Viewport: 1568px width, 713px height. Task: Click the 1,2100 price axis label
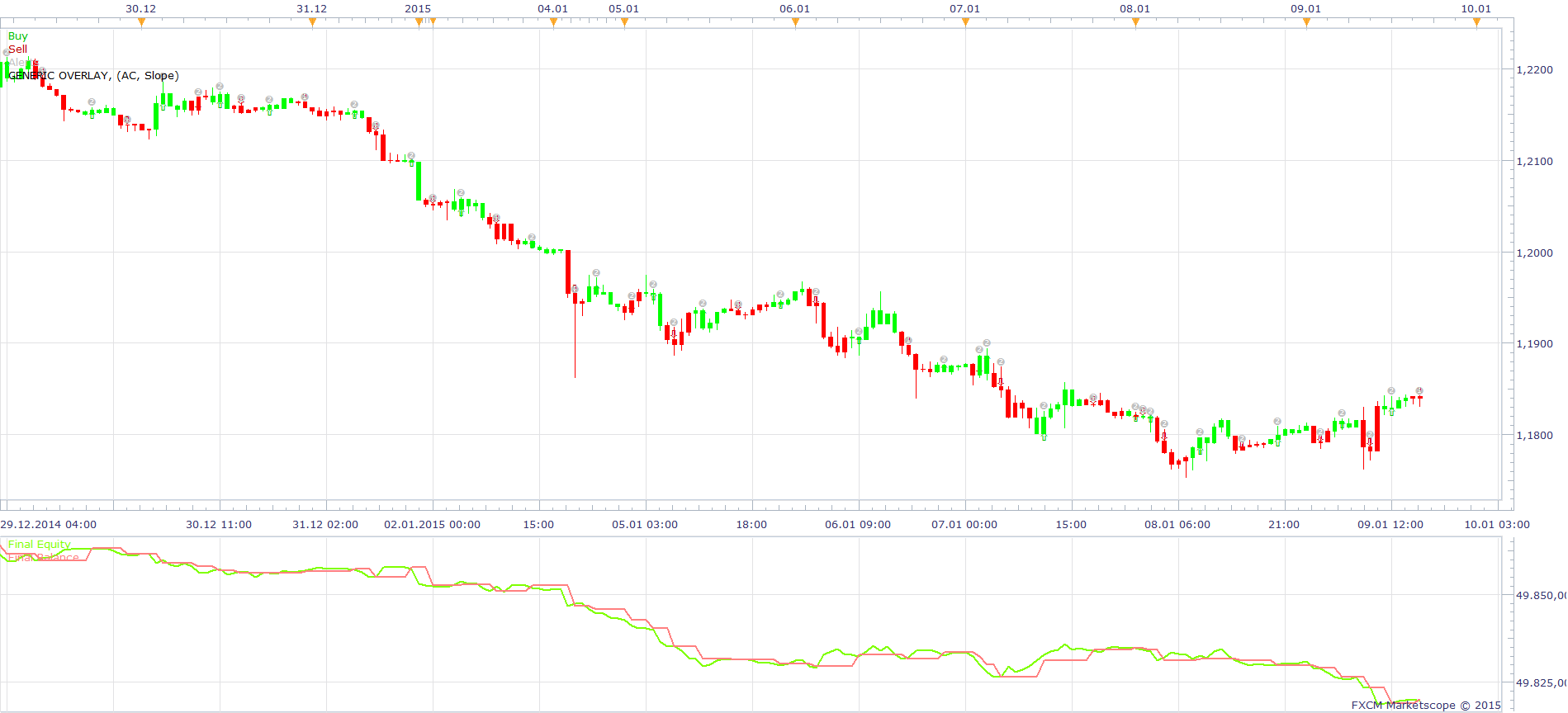[x=1535, y=162]
